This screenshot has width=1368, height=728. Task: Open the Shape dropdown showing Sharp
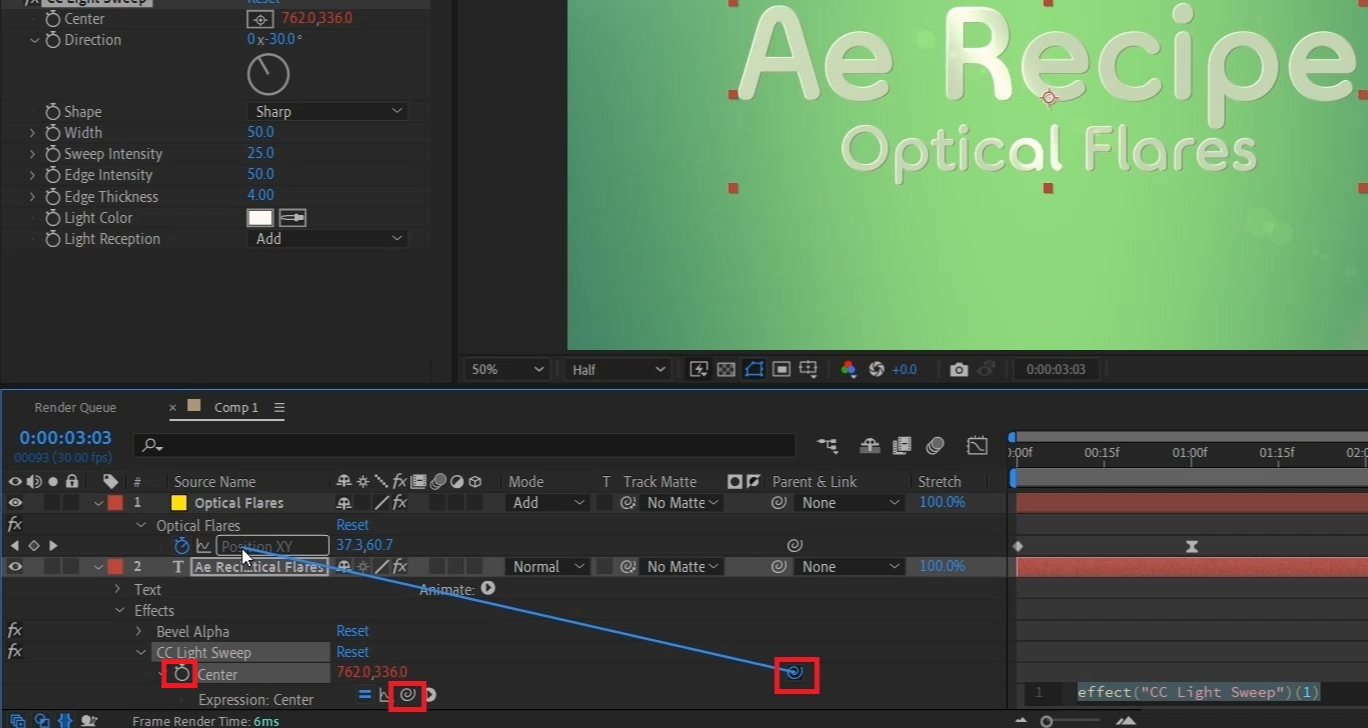327,111
